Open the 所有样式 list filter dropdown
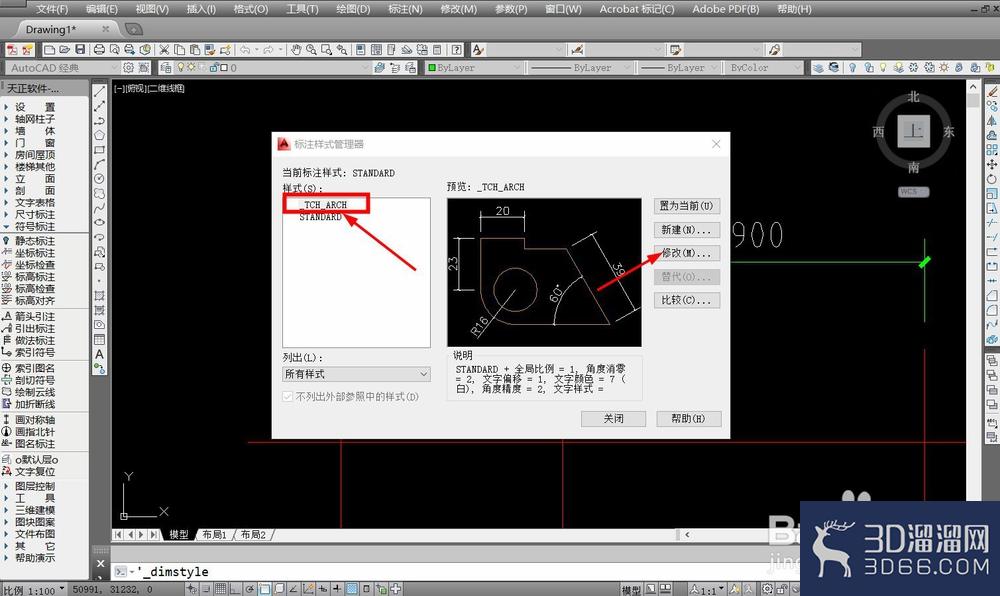The width and height of the screenshot is (1000, 596). 356,374
